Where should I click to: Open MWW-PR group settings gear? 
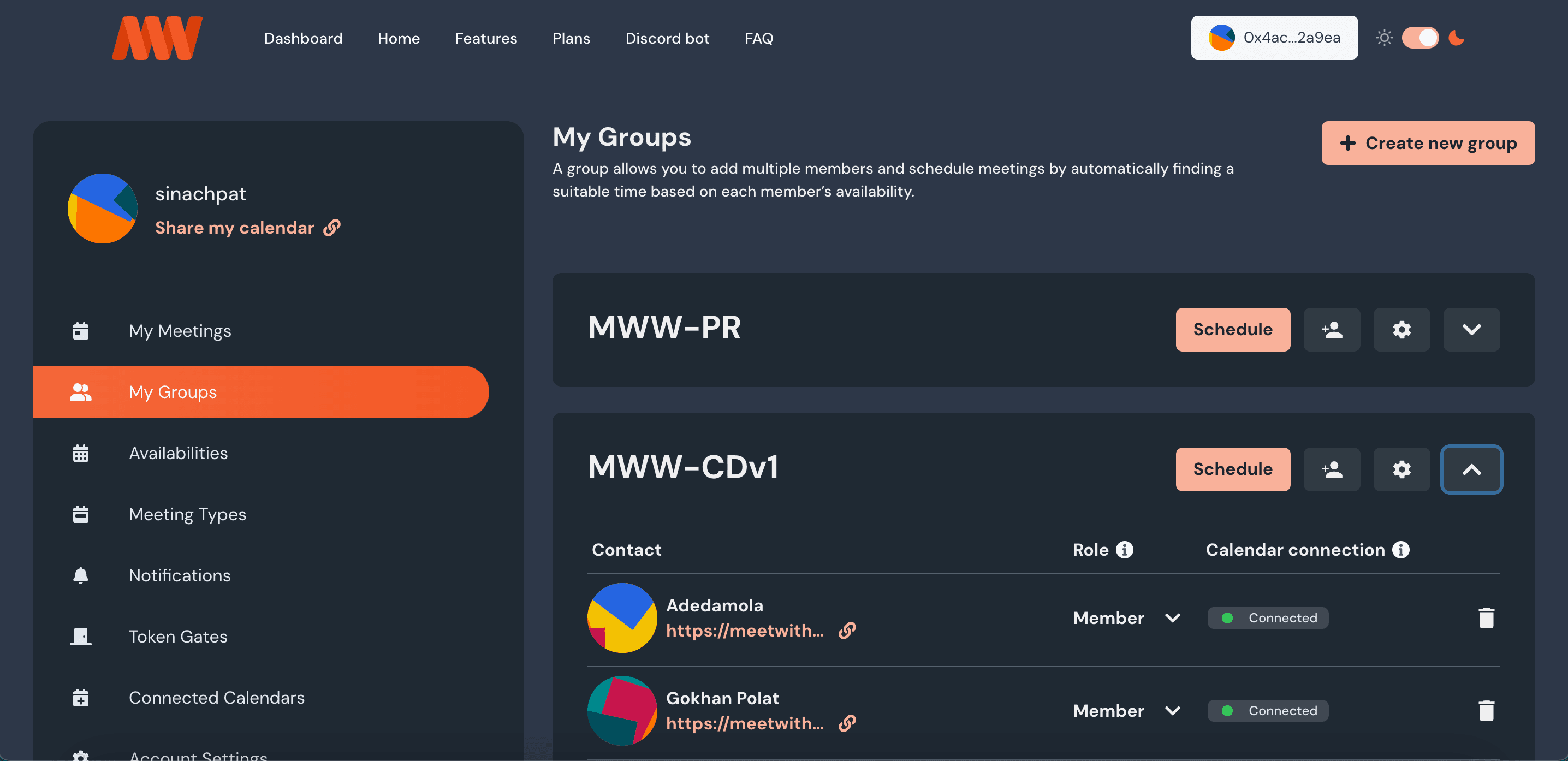(x=1402, y=329)
